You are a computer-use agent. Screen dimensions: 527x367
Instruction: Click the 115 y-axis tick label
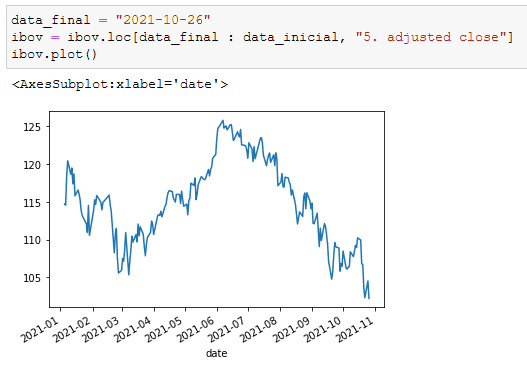pos(32,203)
